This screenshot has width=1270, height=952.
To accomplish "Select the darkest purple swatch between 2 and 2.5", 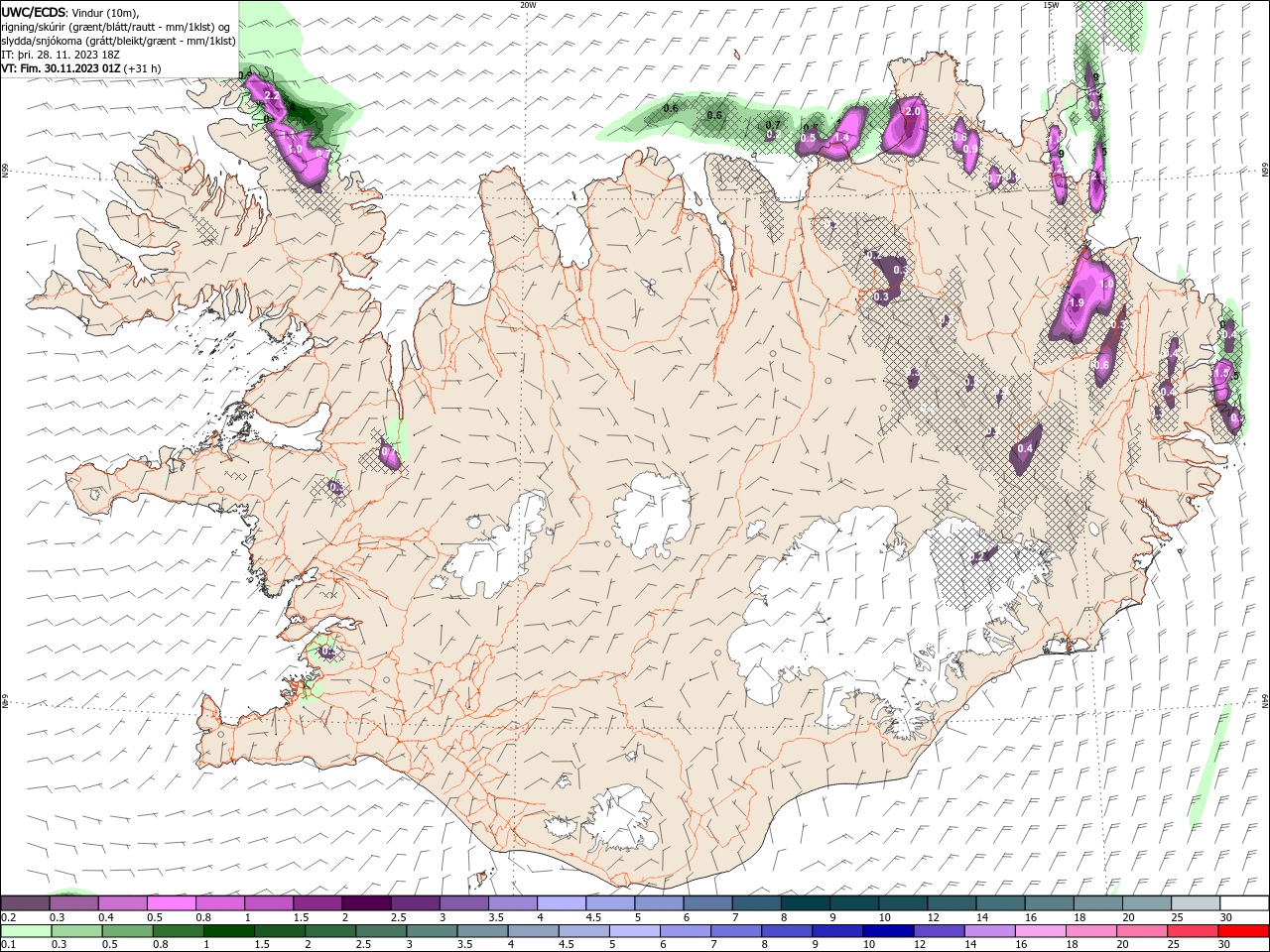I will tap(366, 903).
